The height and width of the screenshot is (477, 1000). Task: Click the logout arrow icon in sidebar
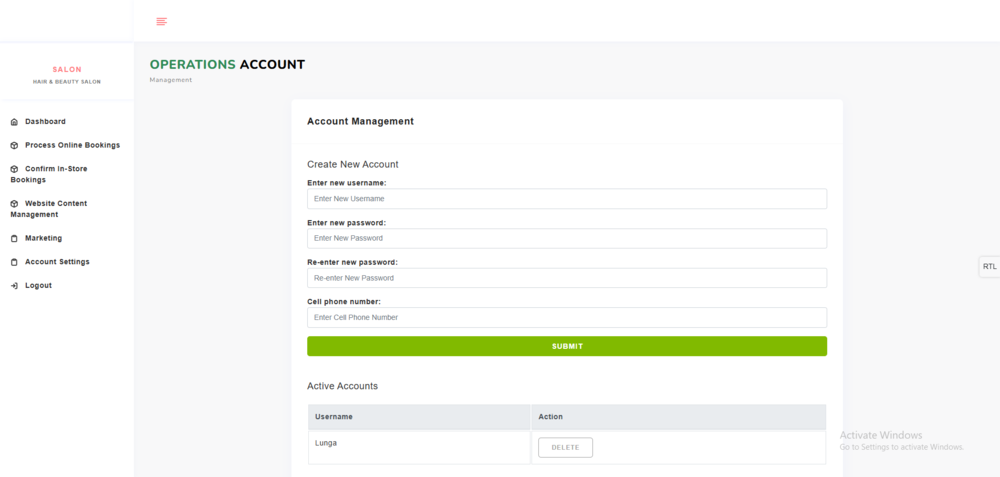point(14,286)
